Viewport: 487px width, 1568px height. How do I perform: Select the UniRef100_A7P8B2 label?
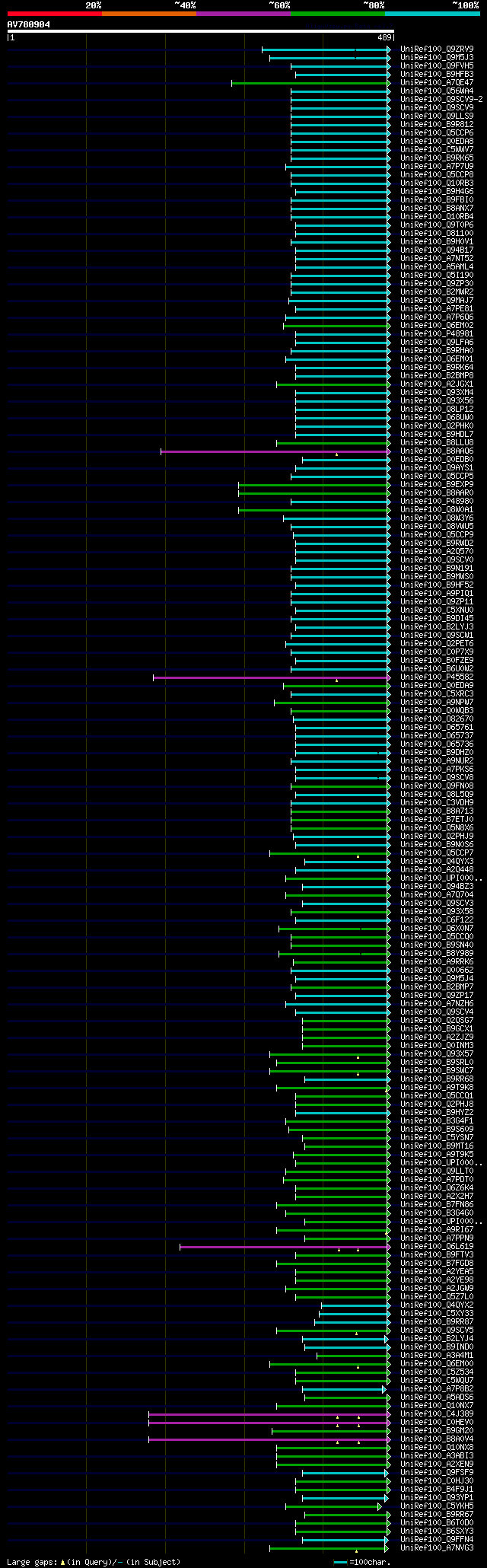coord(437,1388)
